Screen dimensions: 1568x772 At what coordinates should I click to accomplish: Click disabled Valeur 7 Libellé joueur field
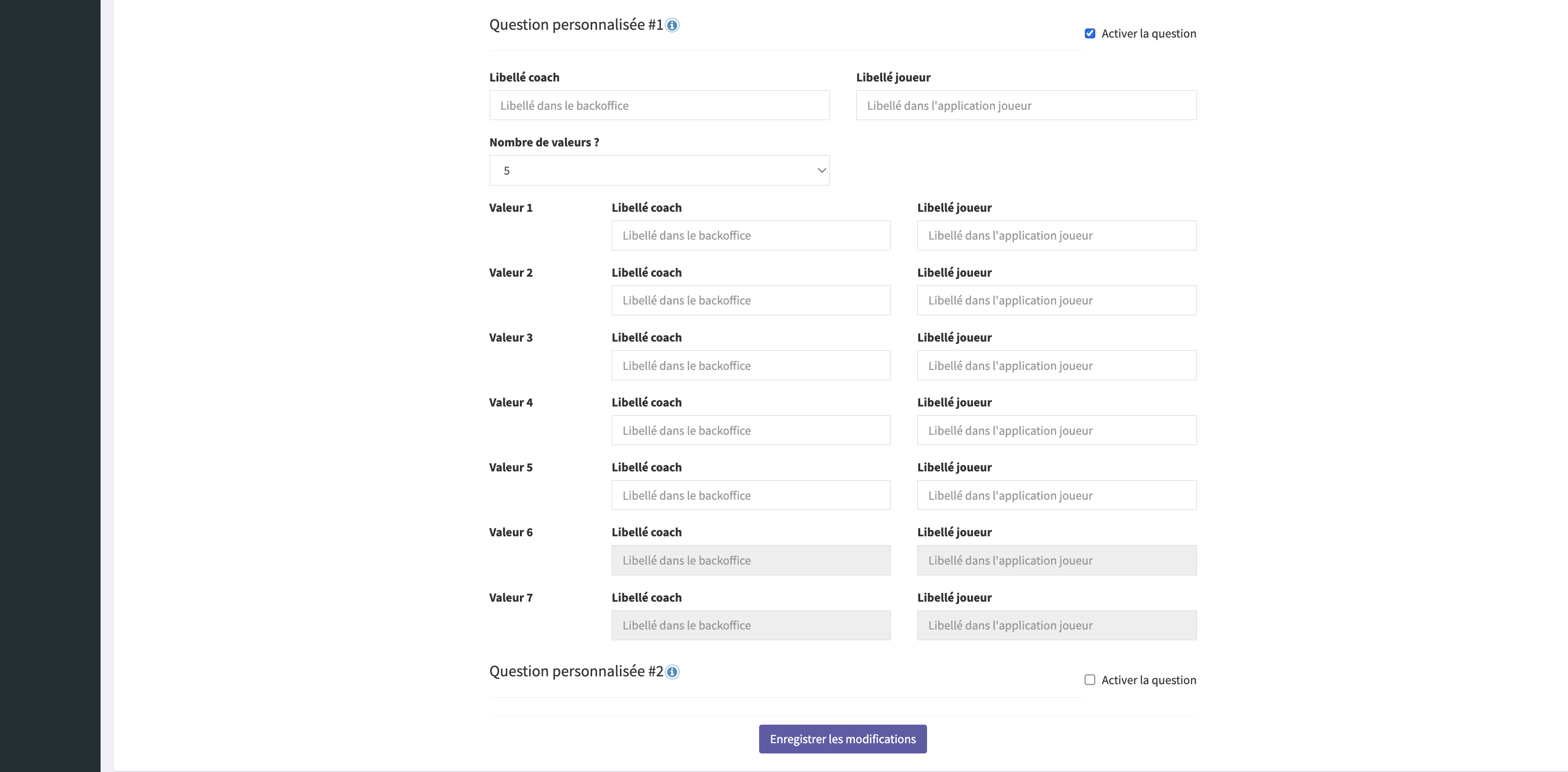(x=1057, y=626)
